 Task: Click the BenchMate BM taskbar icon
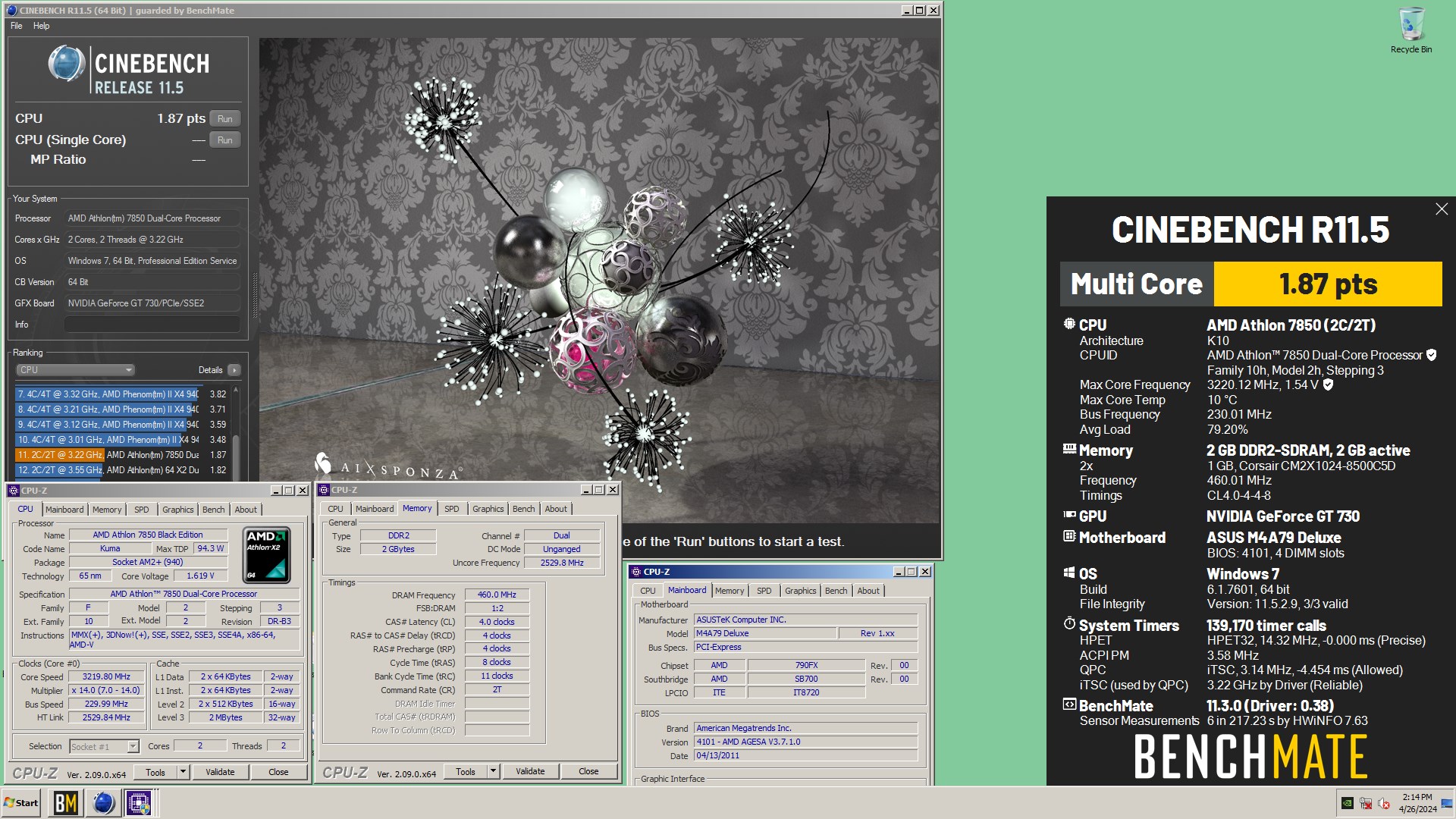click(x=65, y=803)
